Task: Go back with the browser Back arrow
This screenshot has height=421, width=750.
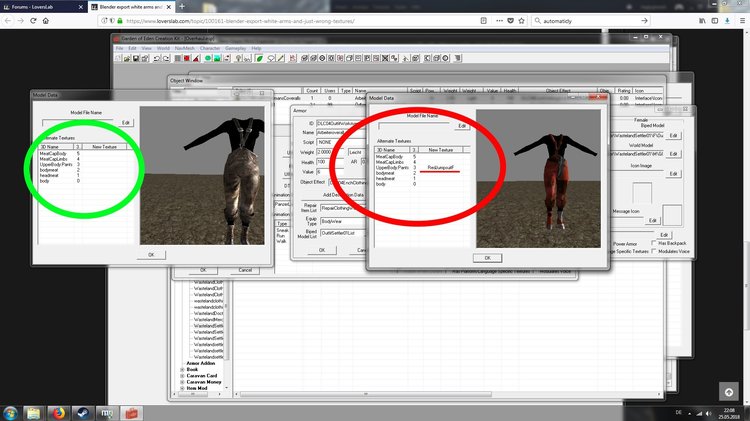Action: point(8,21)
